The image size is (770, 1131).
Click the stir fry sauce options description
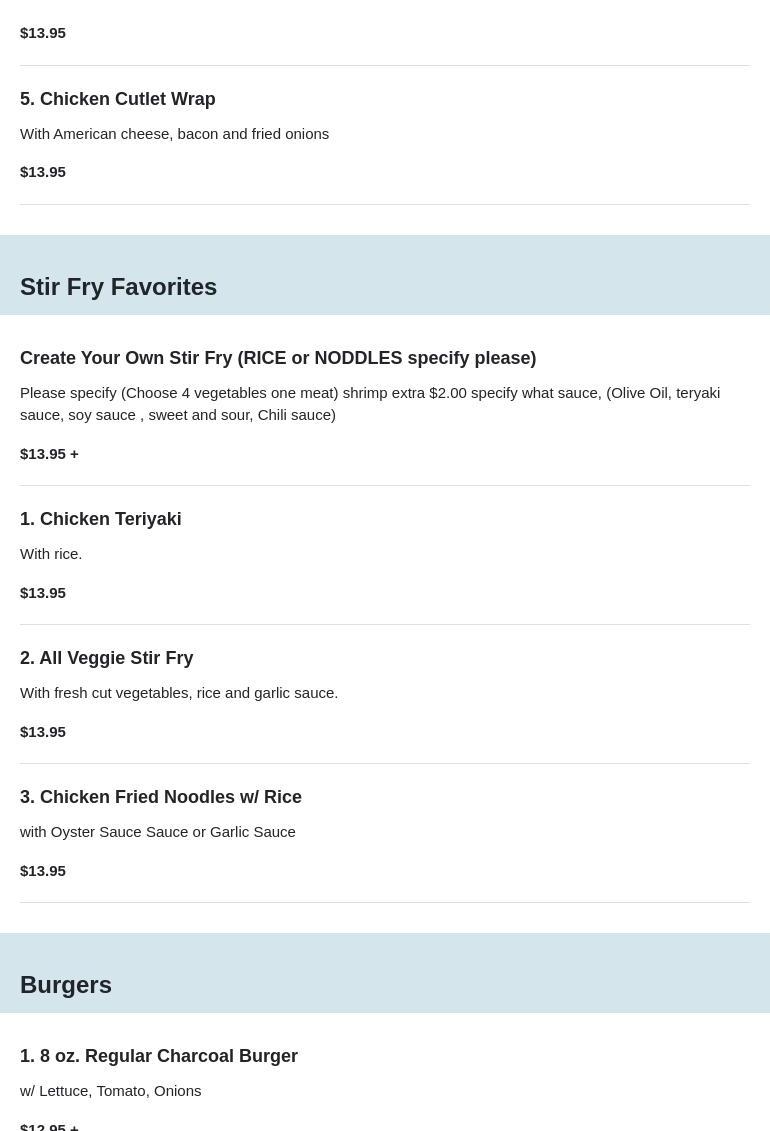(x=370, y=403)
